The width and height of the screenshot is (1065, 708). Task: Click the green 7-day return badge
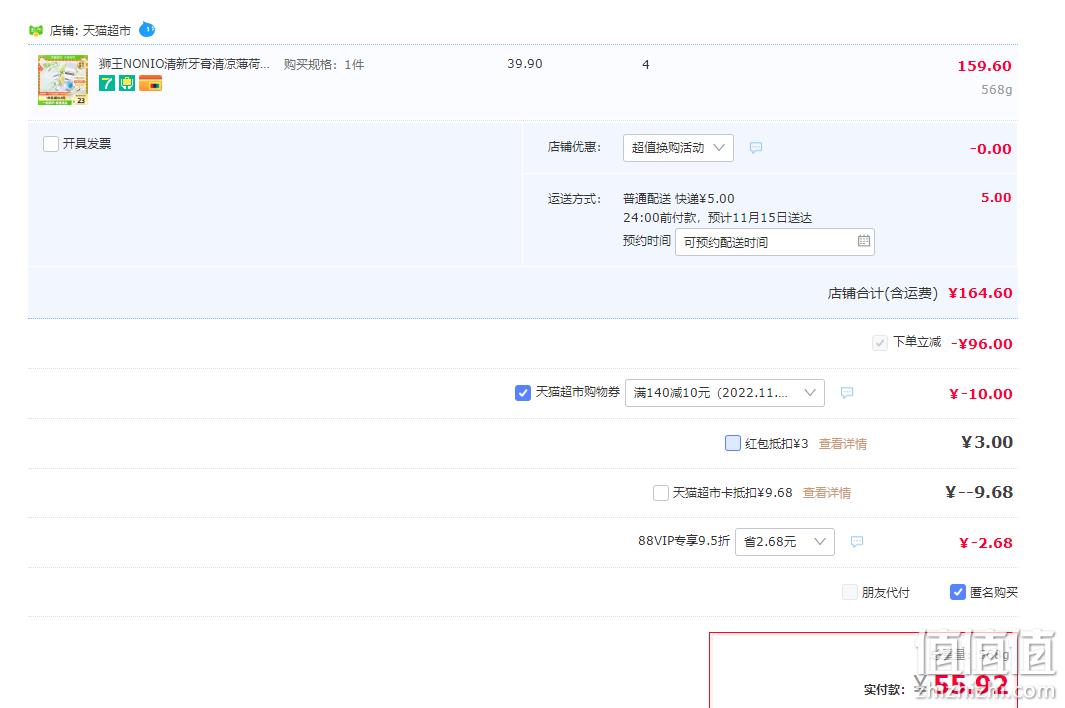(x=107, y=83)
